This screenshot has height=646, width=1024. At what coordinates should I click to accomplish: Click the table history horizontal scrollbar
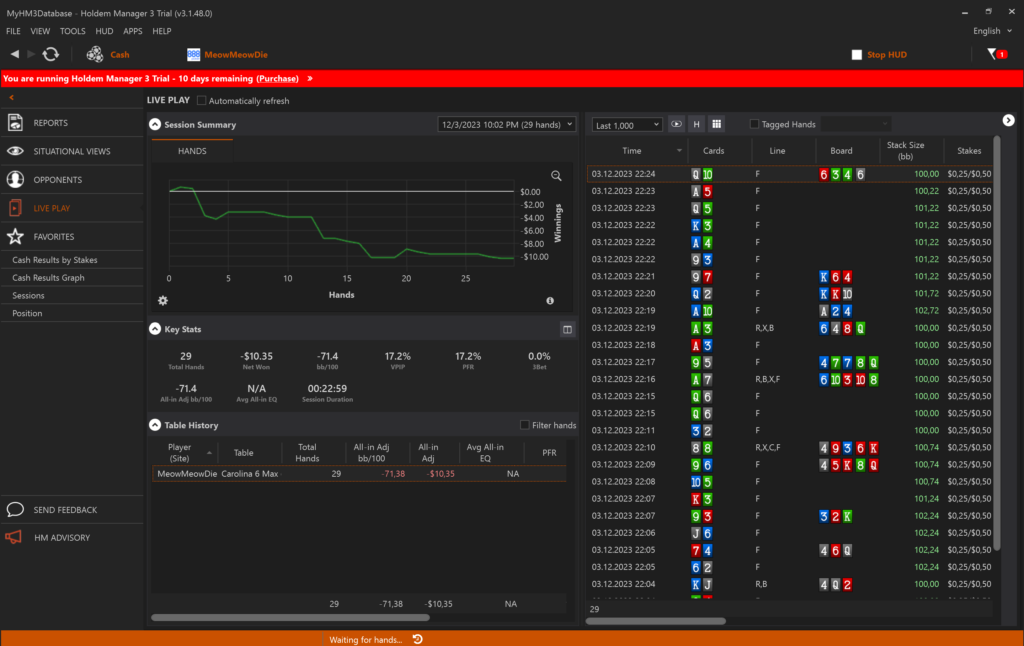(x=290, y=617)
